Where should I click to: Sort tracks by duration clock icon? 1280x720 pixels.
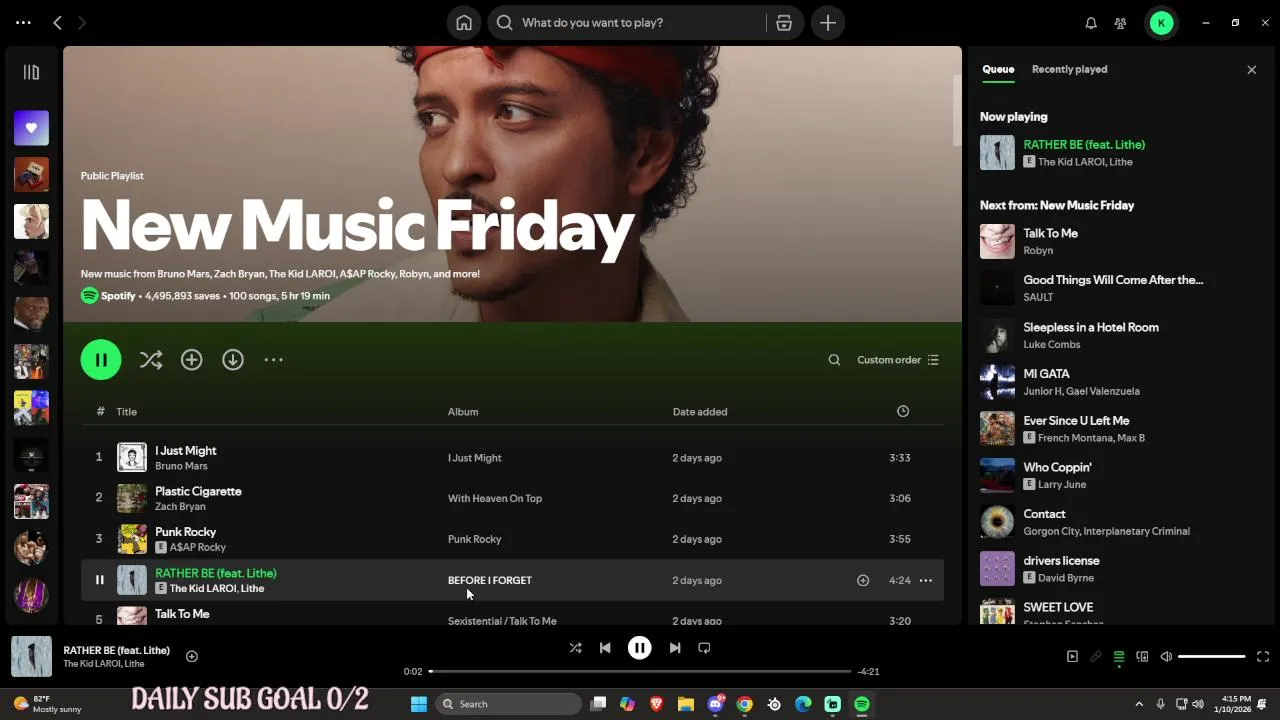(x=903, y=411)
